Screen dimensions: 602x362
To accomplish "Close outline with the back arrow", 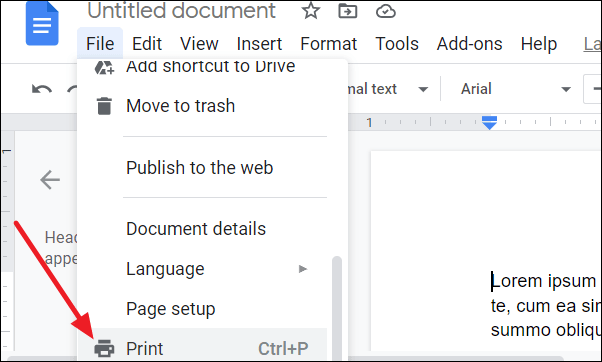I will (50, 180).
